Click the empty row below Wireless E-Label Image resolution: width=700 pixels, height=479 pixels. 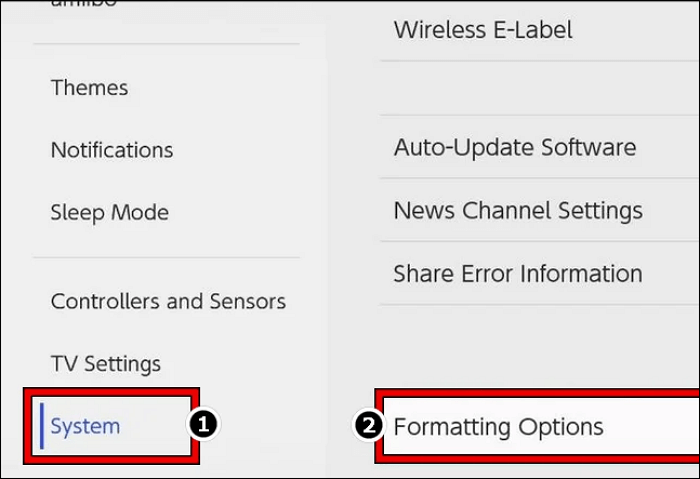point(540,88)
